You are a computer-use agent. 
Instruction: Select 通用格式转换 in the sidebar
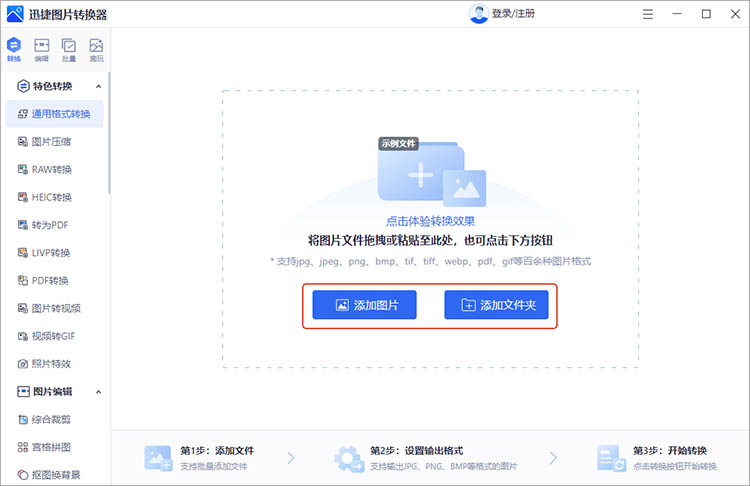(x=55, y=114)
